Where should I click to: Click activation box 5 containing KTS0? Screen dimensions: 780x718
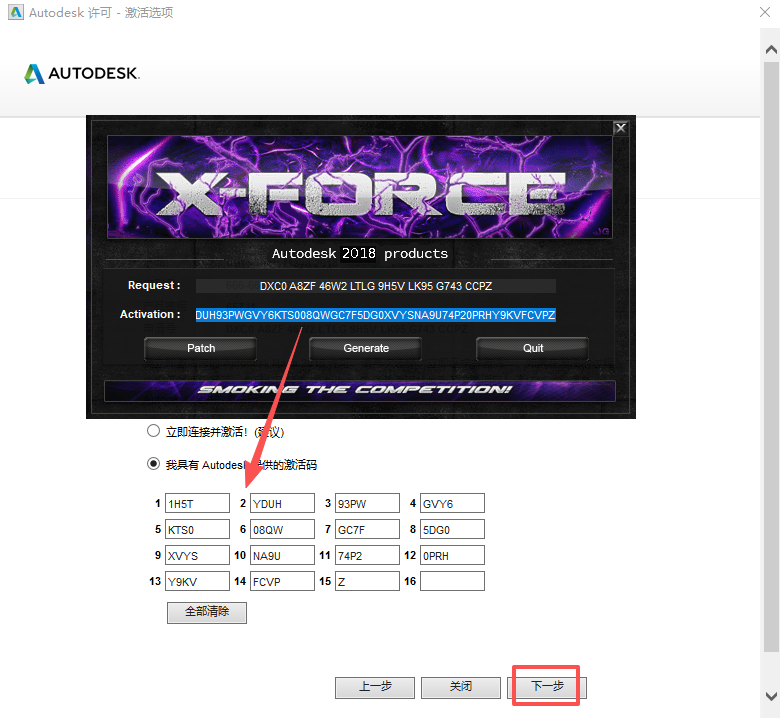(x=197, y=529)
